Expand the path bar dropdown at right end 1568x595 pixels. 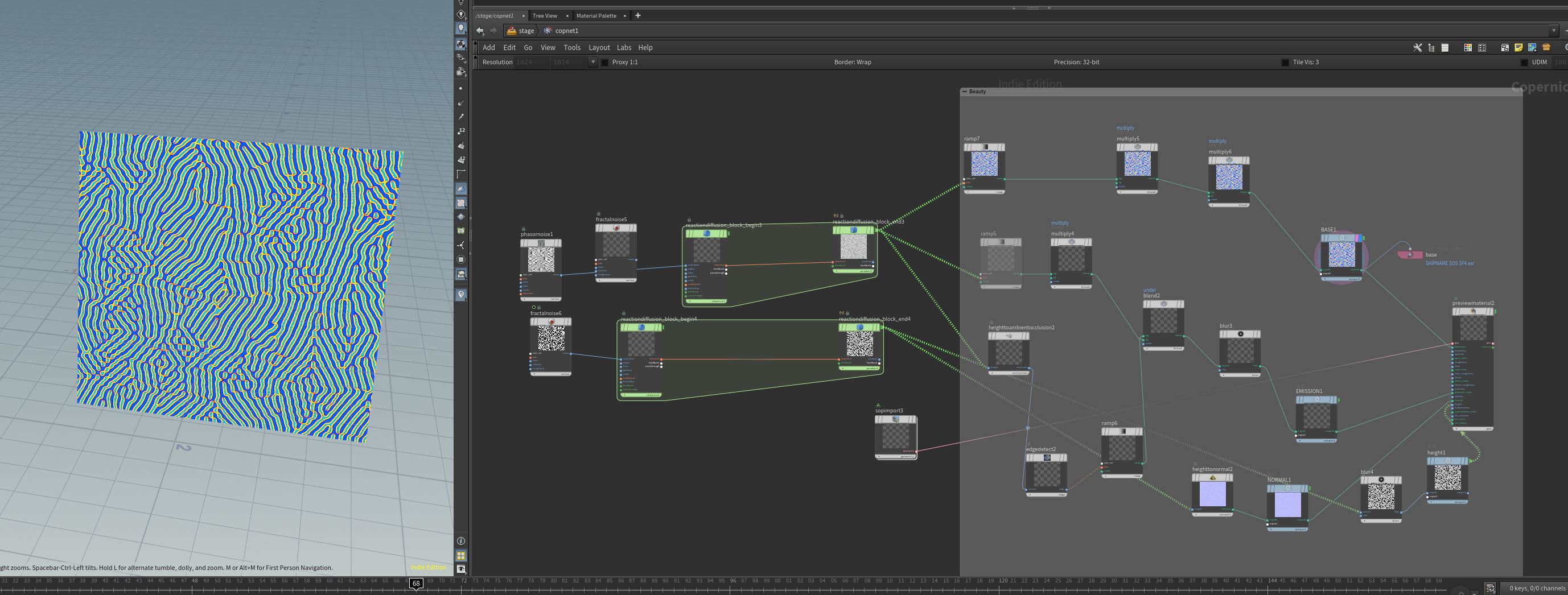[x=1554, y=30]
